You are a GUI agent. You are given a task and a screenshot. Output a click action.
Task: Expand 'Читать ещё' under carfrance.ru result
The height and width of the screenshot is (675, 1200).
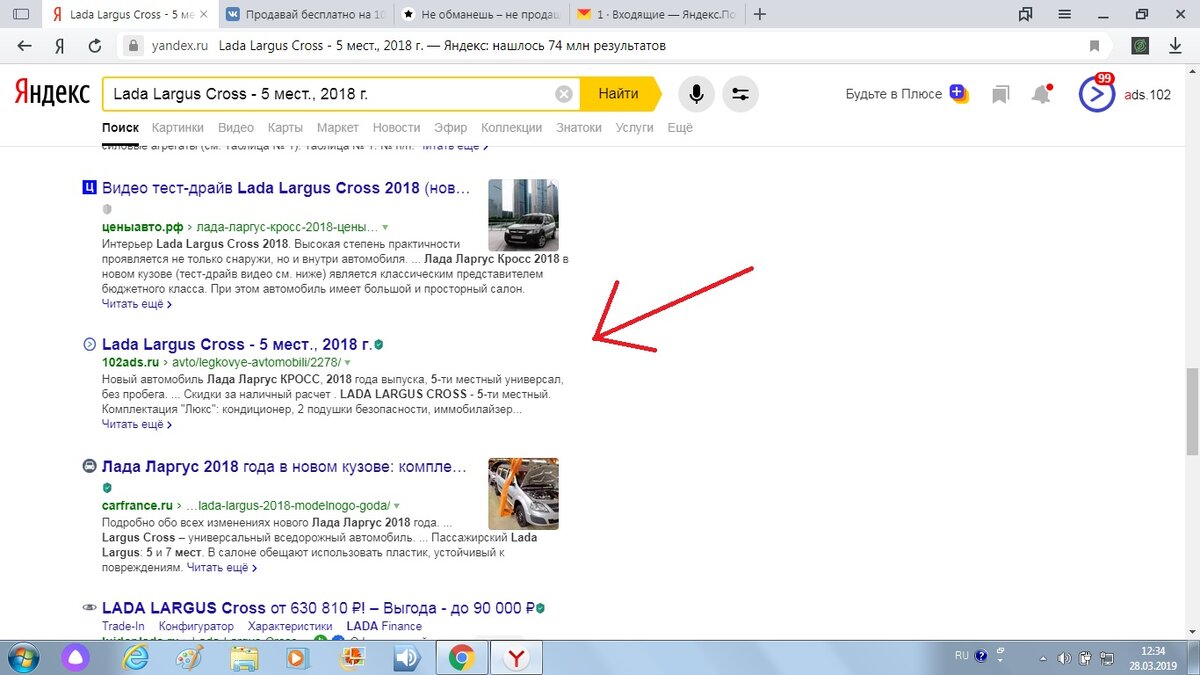click(x=222, y=568)
